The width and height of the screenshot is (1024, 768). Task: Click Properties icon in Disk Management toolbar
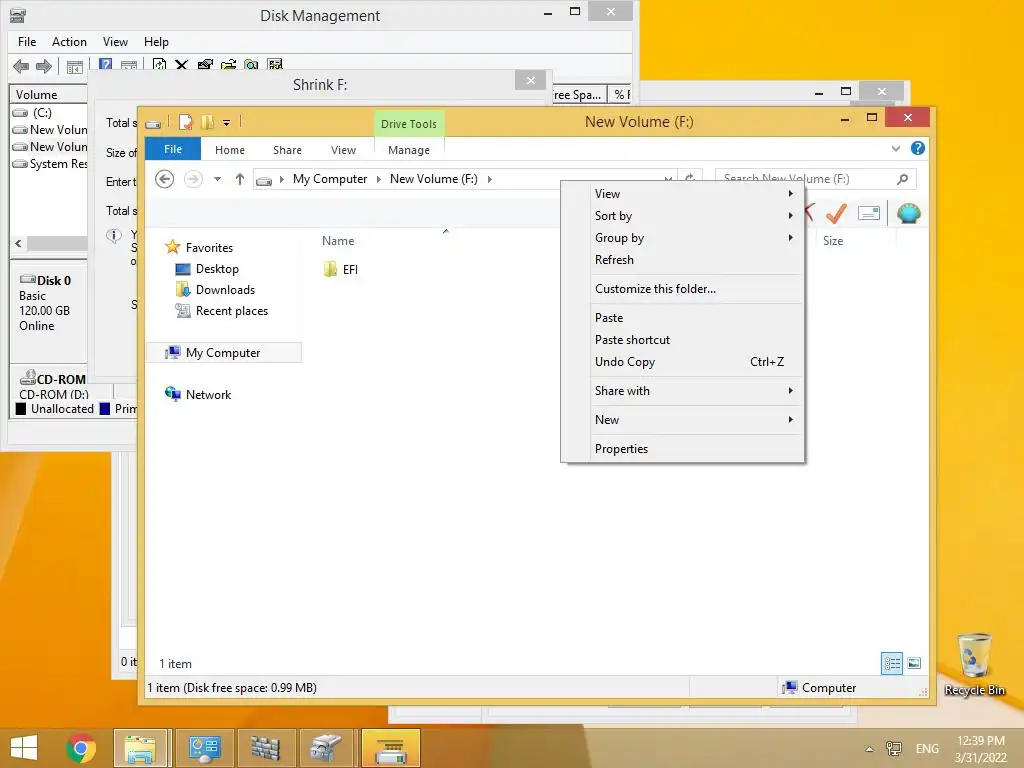click(x=205, y=65)
